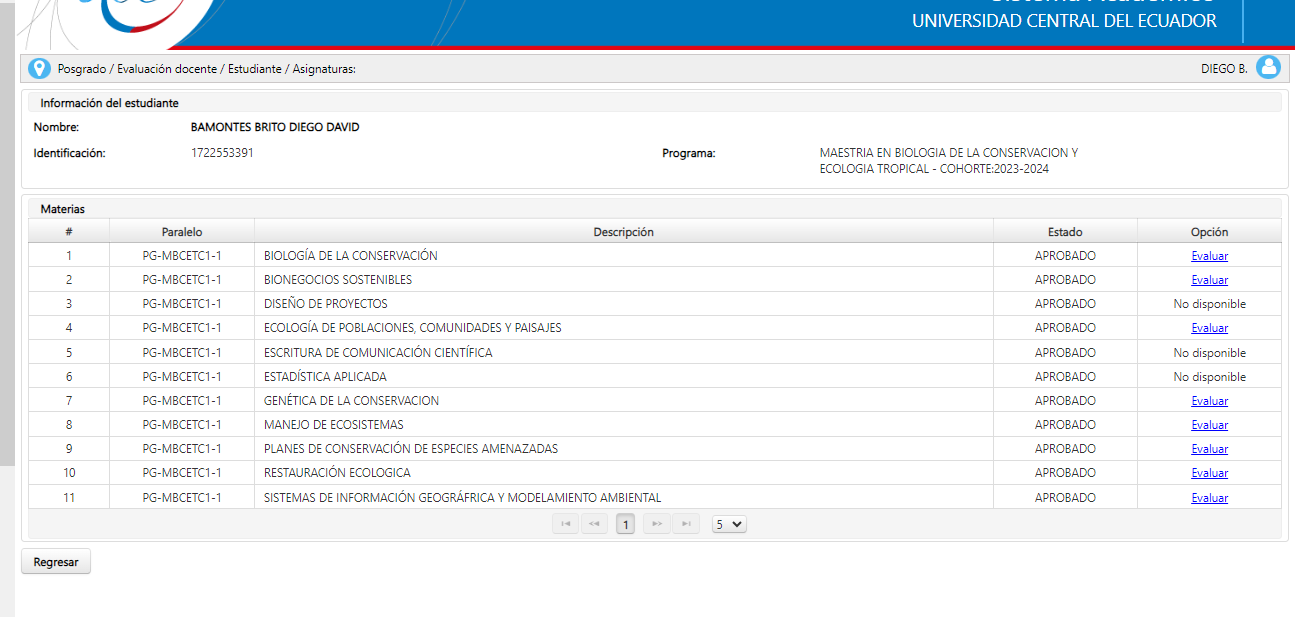This screenshot has width=1295, height=617.
Task: Click No disponible in ESCRITURA DE COMUNICACIÓN row
Action: point(1209,353)
